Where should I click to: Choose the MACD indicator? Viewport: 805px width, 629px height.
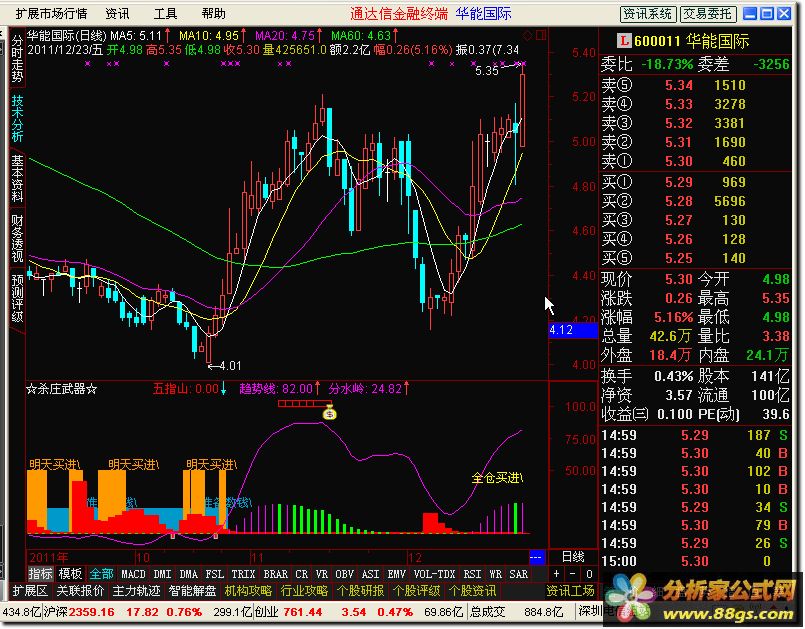click(133, 574)
